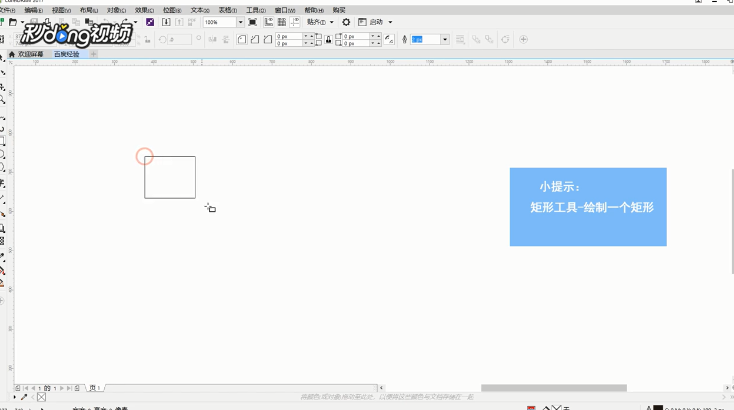This screenshot has width=734, height=410.
Task: Click the horizontal scrollbar left arrow
Action: pyautogui.click(x=382, y=388)
